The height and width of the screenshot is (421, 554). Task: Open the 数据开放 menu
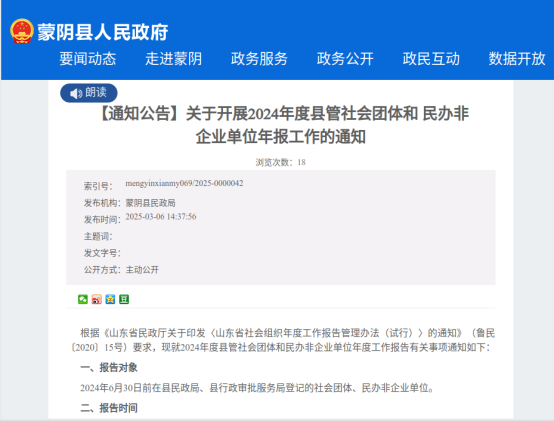pyautogui.click(x=517, y=59)
